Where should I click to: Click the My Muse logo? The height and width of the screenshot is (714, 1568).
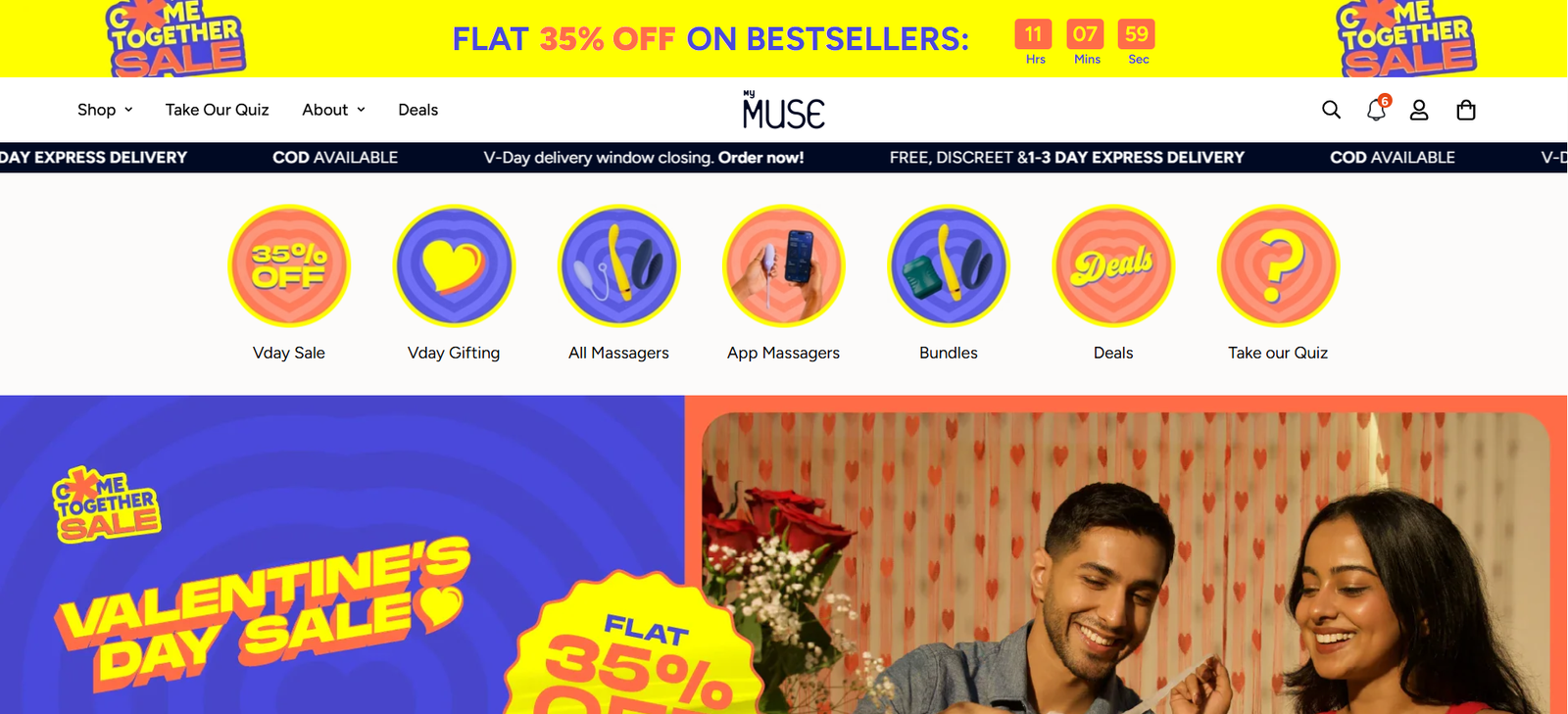click(x=784, y=110)
